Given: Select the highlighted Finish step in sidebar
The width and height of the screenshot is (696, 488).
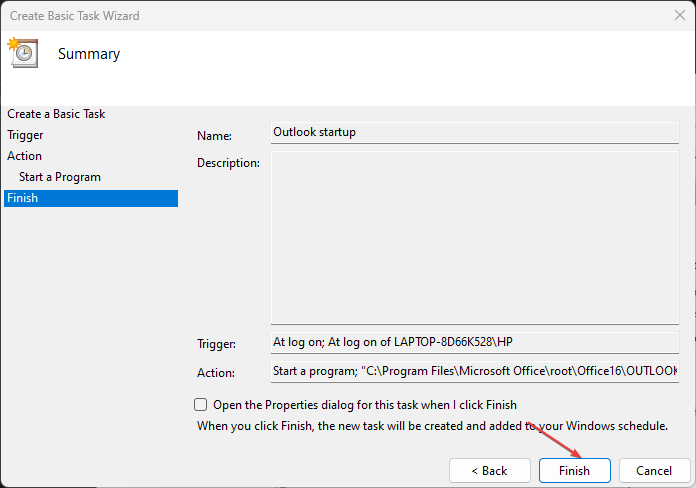Looking at the screenshot, I should click(23, 198).
